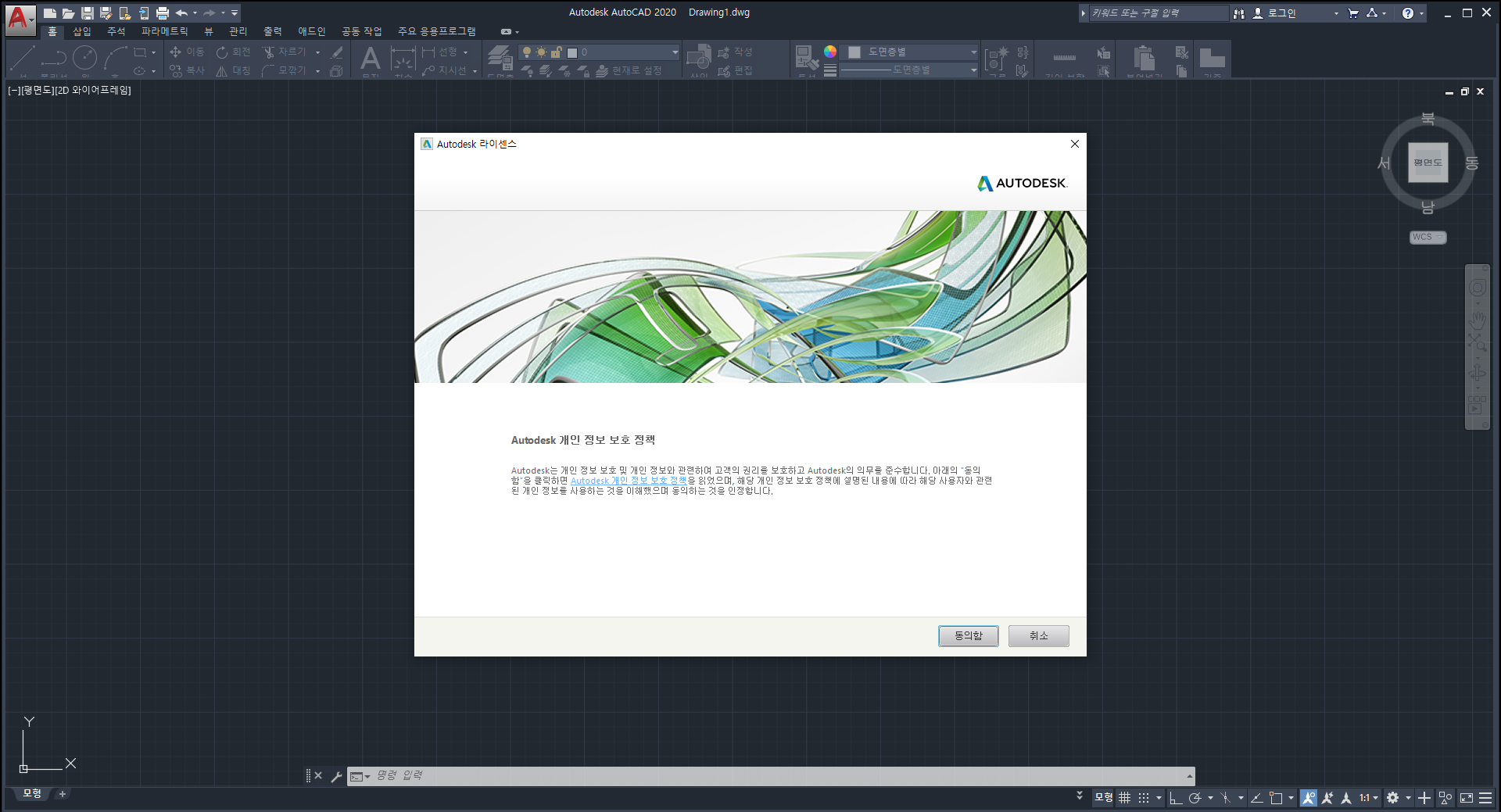Toggle drawing grid display in status bar
Image resolution: width=1501 pixels, height=812 pixels.
[x=1124, y=798]
